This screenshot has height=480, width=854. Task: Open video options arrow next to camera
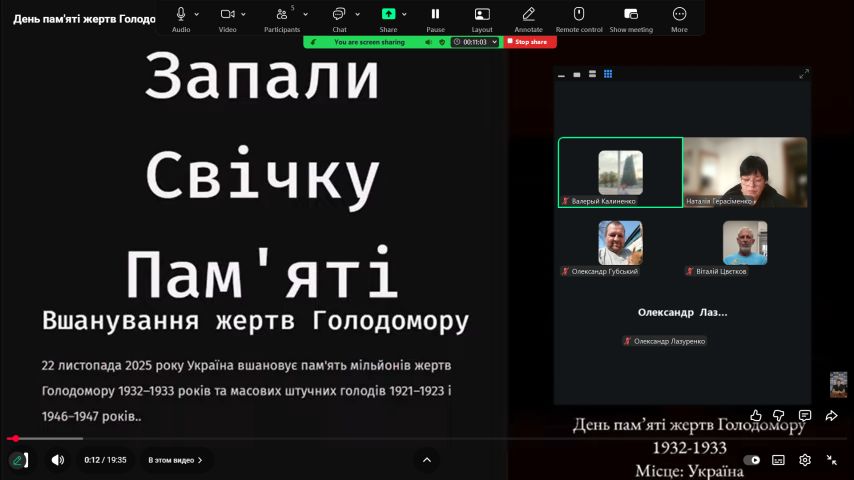(244, 14)
